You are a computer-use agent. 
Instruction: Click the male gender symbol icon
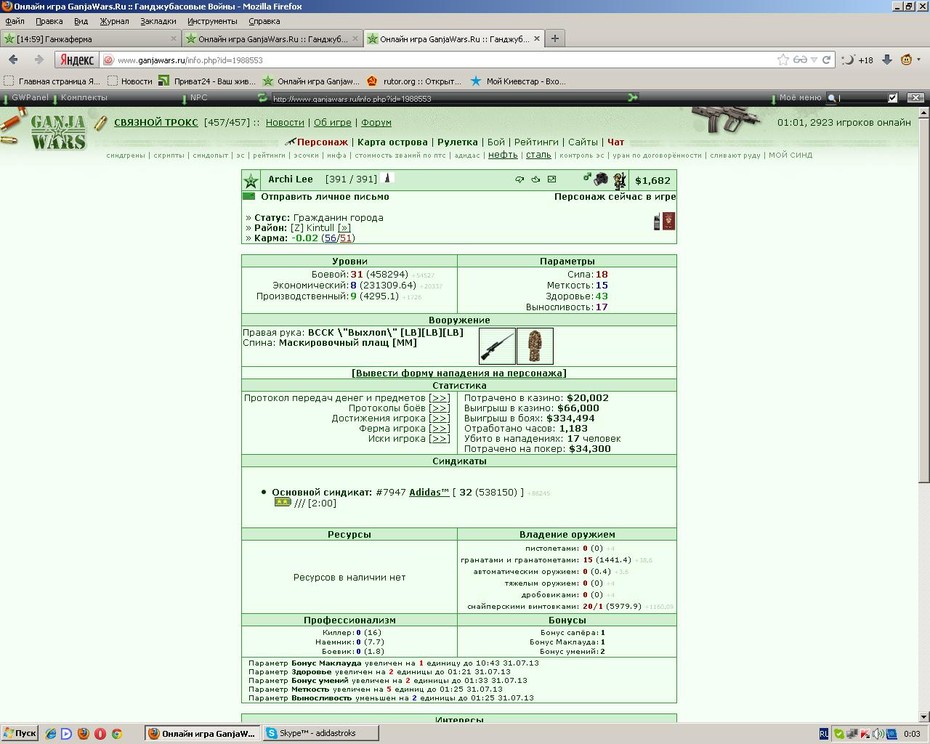coord(587,177)
